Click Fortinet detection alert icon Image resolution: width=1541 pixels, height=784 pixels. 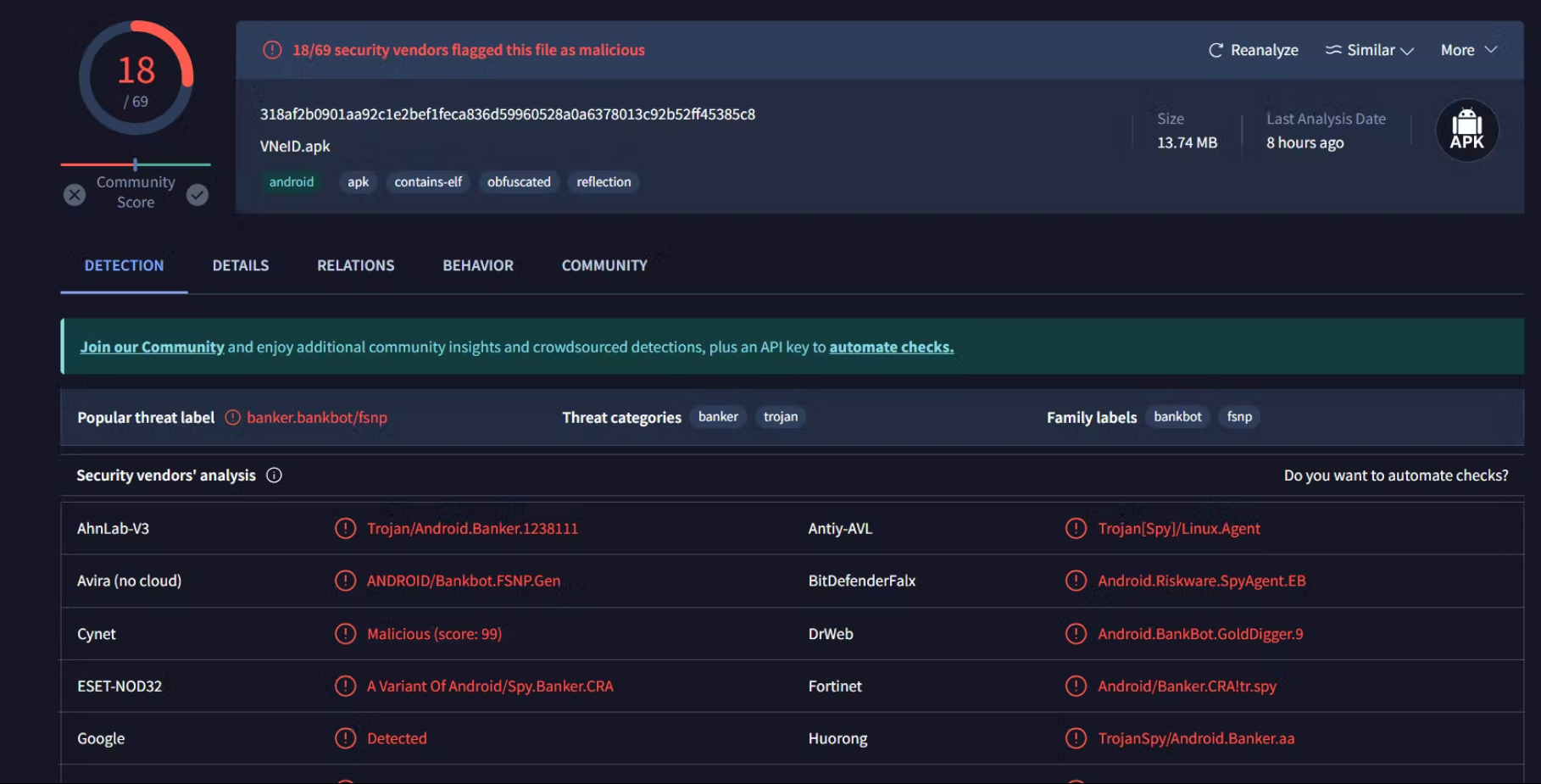tap(1076, 686)
